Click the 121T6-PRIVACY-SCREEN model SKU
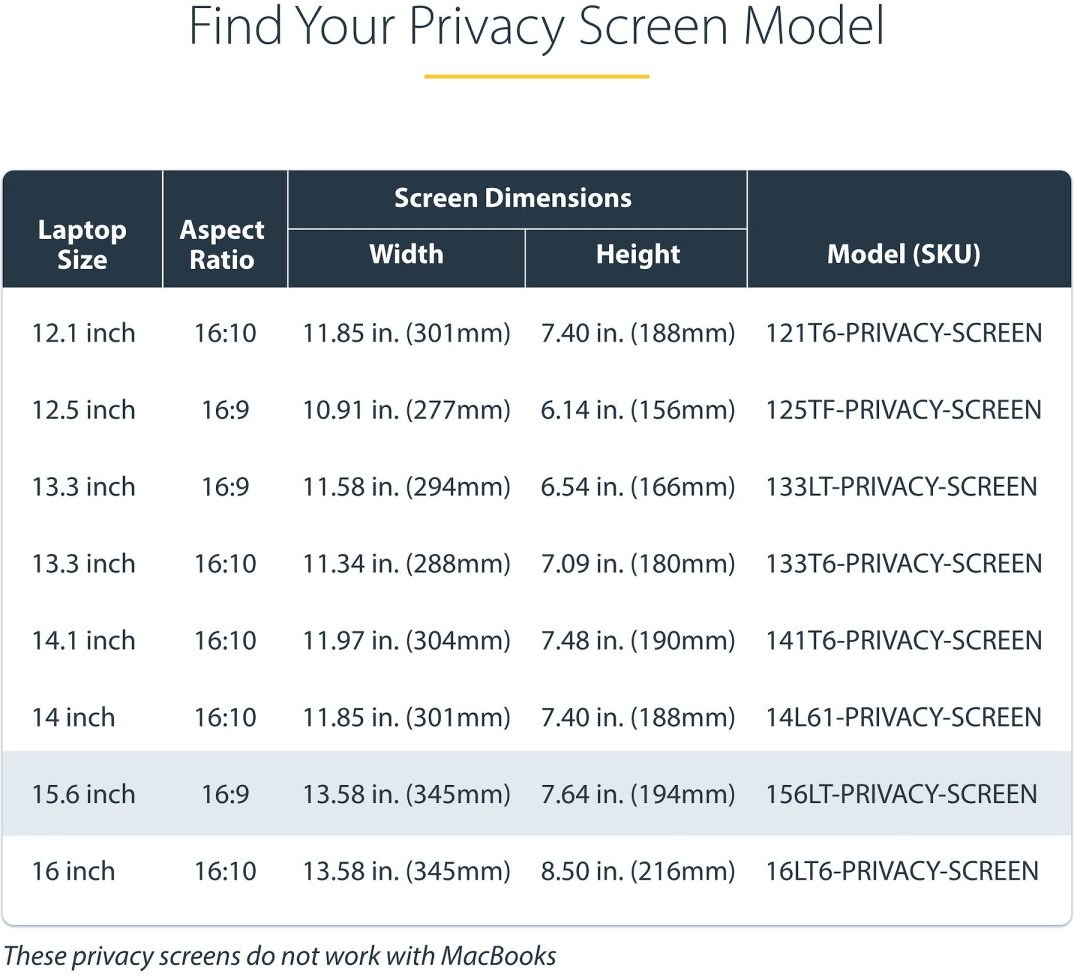Screen dimensions: 1074x976 pos(903,333)
